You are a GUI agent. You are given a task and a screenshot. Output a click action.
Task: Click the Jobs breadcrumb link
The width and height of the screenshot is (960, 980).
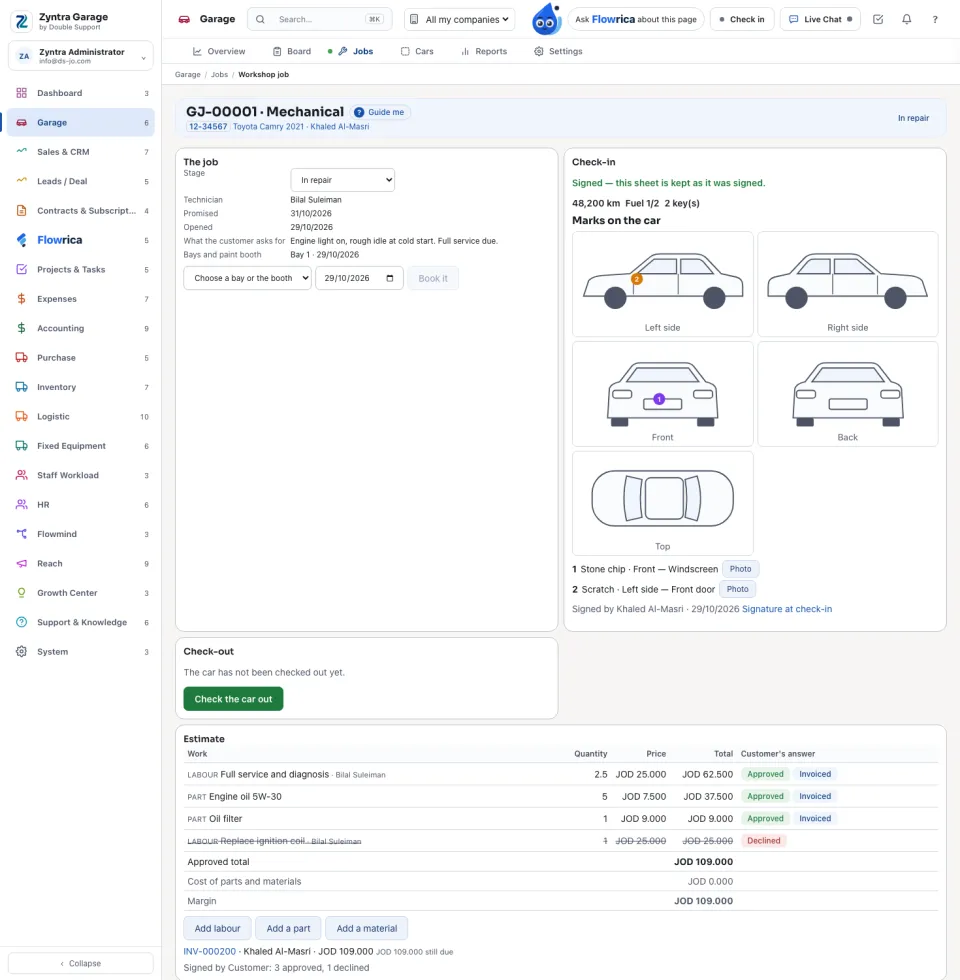click(x=219, y=74)
